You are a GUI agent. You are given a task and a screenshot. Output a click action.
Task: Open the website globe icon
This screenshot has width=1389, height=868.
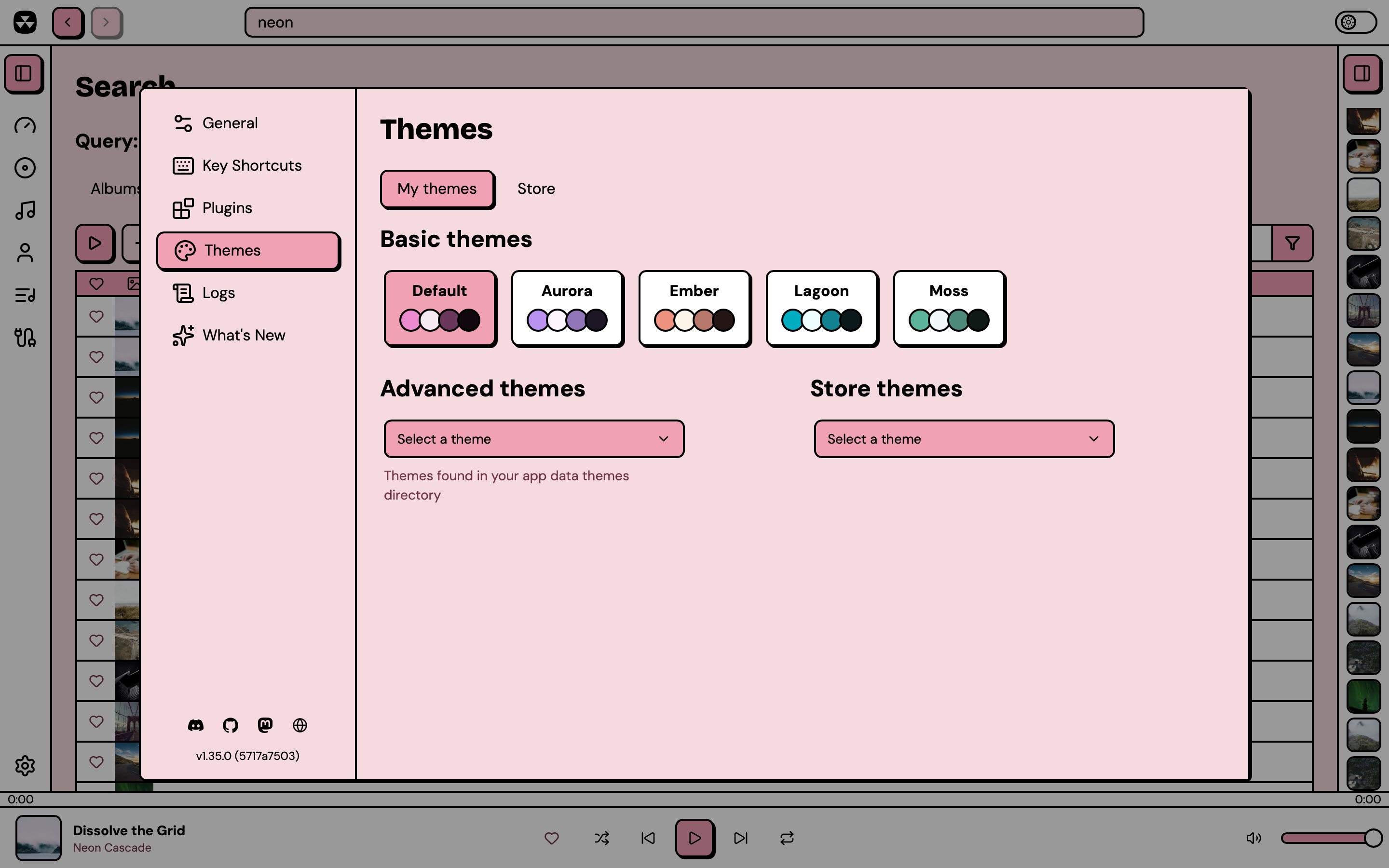coord(300,725)
